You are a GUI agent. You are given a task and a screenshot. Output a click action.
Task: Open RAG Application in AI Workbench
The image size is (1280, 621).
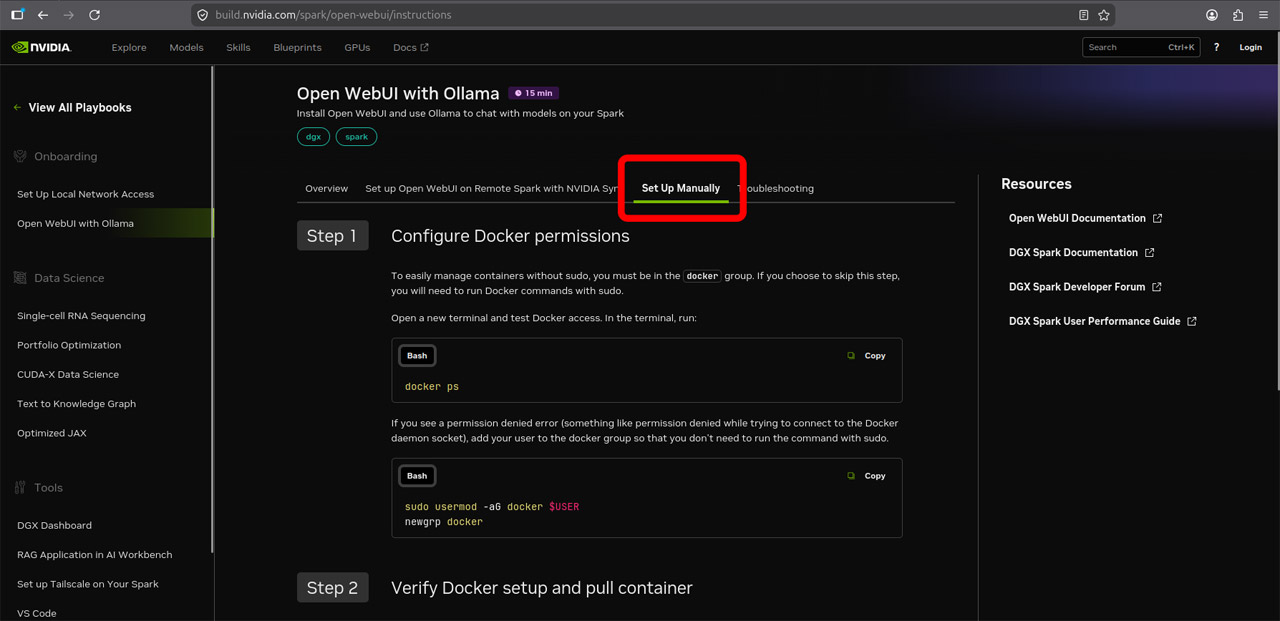(x=95, y=555)
